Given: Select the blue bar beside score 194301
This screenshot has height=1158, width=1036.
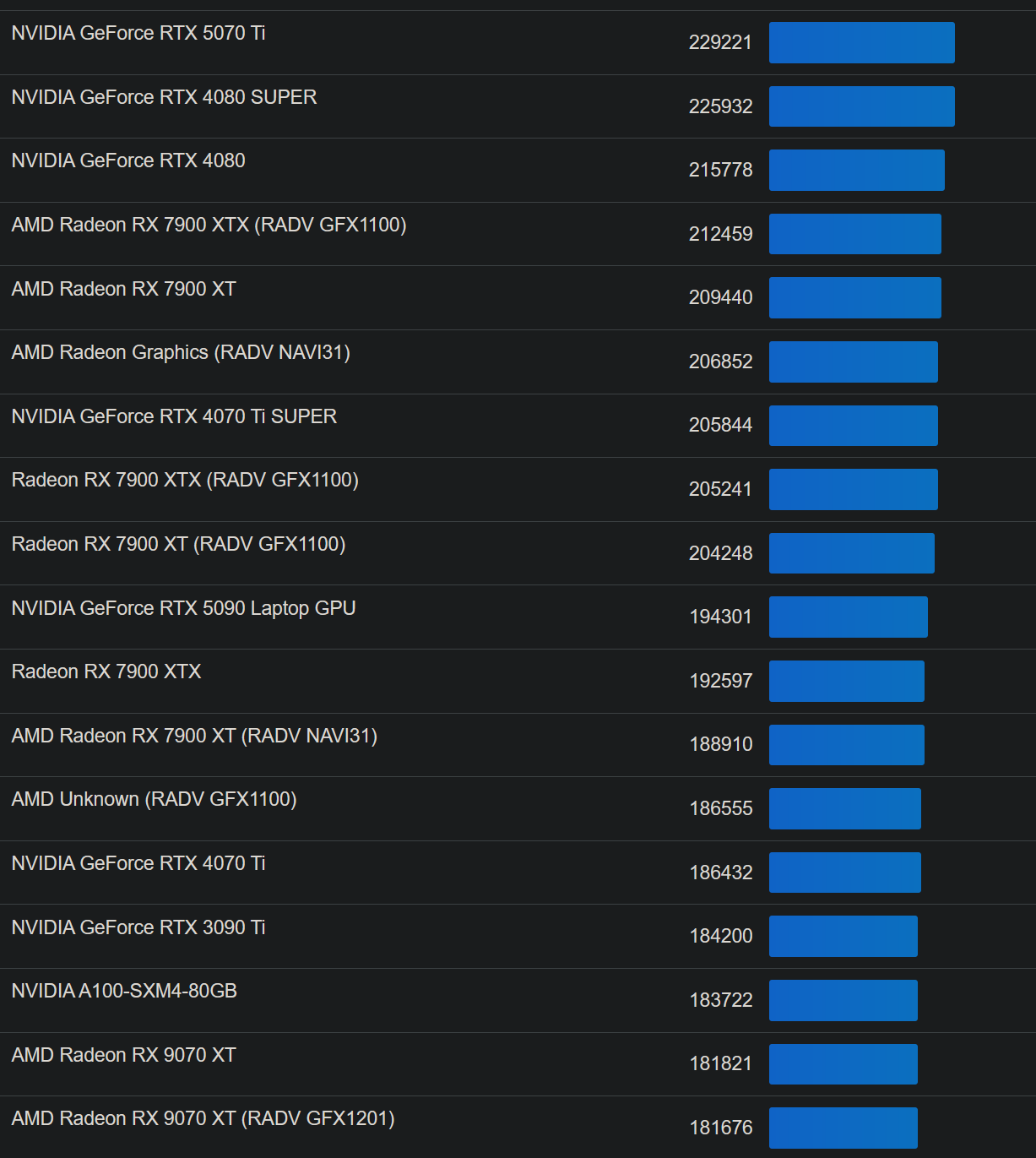Looking at the screenshot, I should click(849, 617).
